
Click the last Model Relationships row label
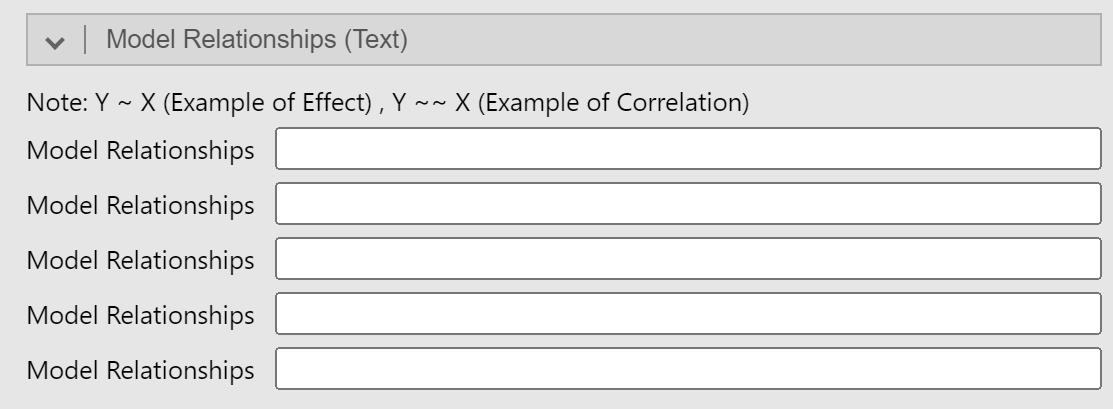[x=140, y=370]
